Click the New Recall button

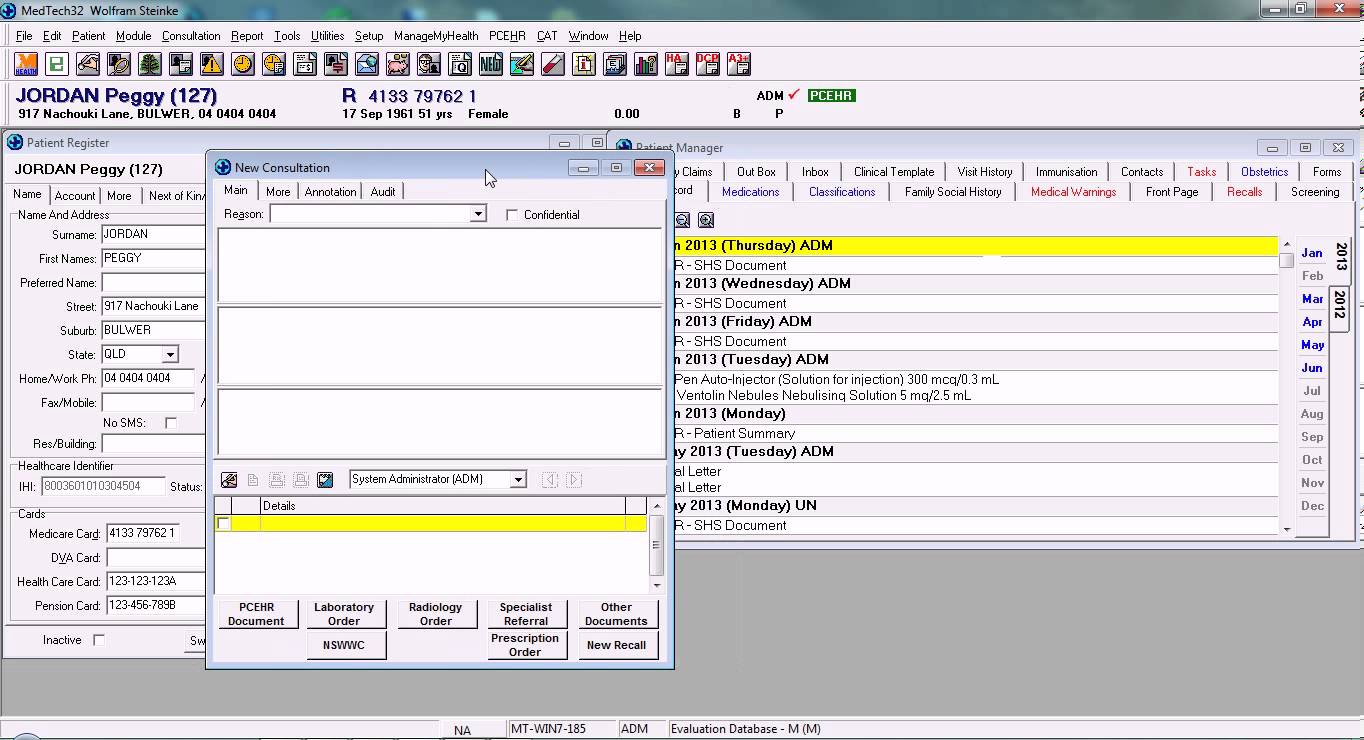click(x=616, y=645)
